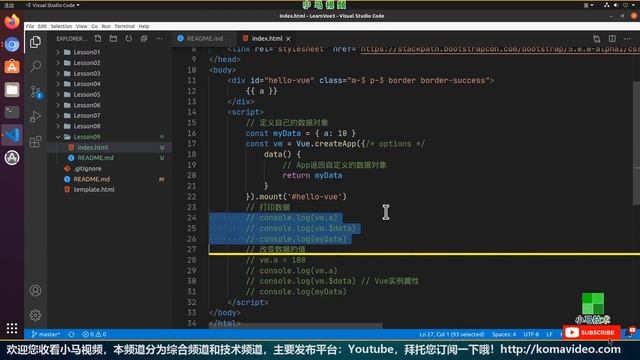Open the Accounts menu icon
The width and height of the screenshot is (640, 360).
(36, 291)
